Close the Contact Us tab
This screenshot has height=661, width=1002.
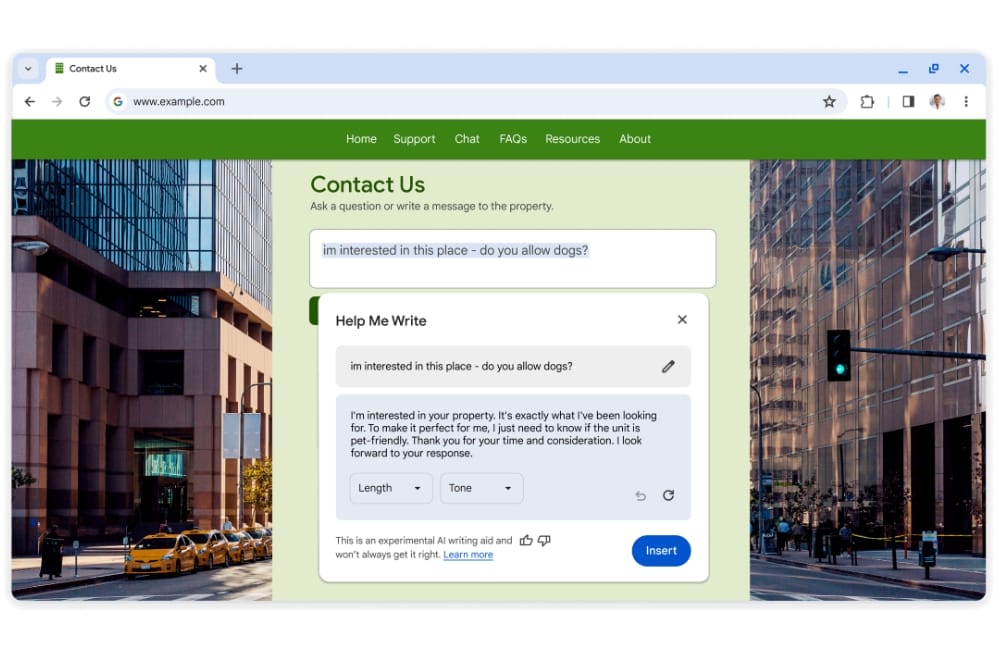tap(203, 68)
